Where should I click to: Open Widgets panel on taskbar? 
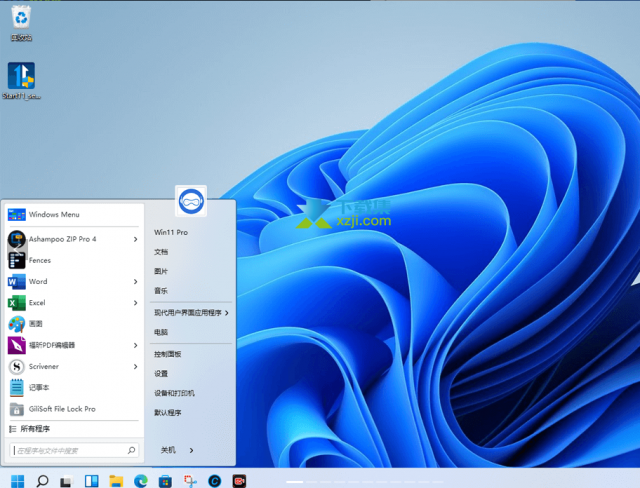91,481
